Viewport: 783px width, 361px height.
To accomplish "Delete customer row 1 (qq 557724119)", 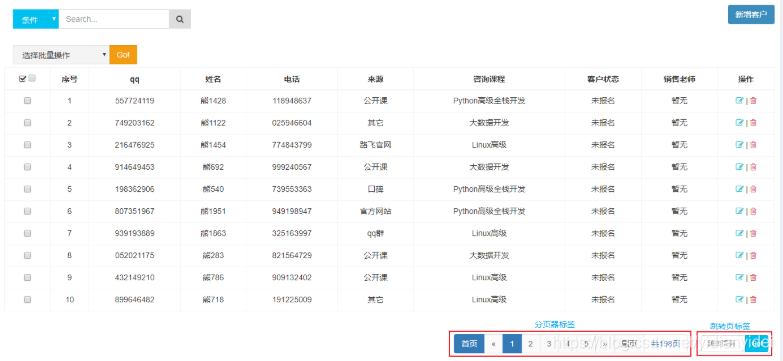I will click(x=753, y=100).
